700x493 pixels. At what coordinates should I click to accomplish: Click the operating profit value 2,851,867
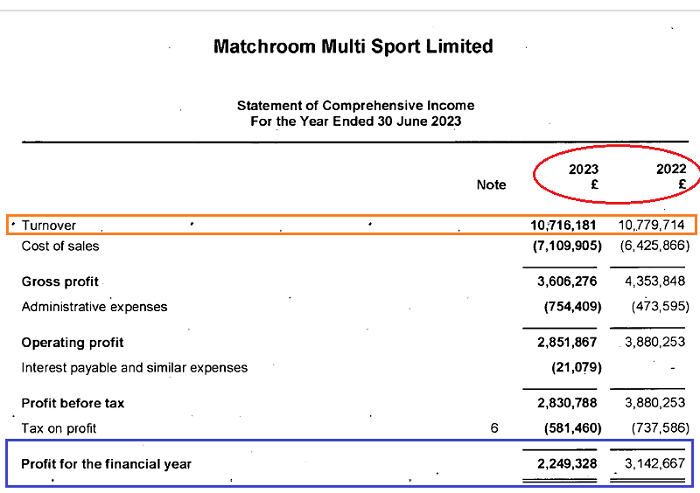click(x=568, y=343)
